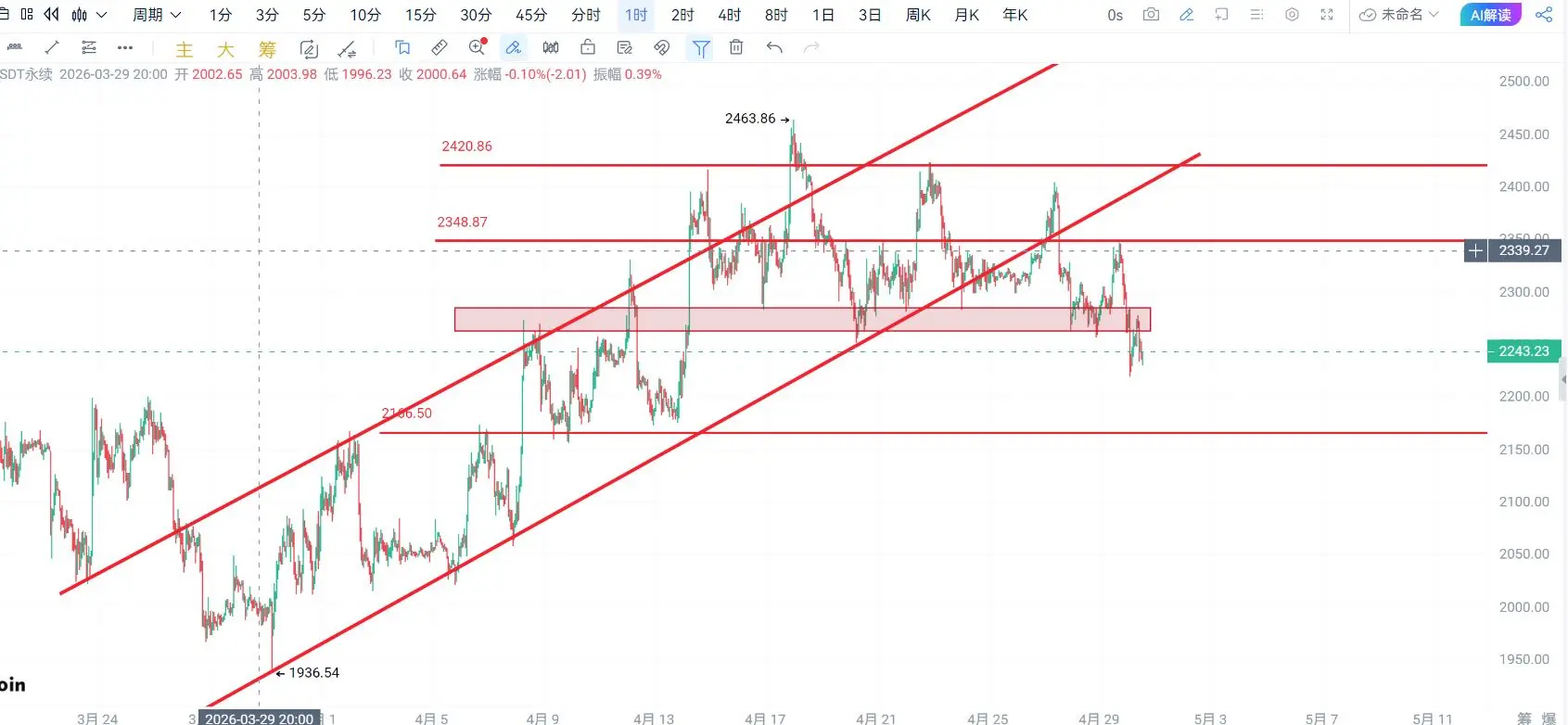Click the AI解读 button
This screenshot has width=1568, height=725.
[x=1490, y=15]
